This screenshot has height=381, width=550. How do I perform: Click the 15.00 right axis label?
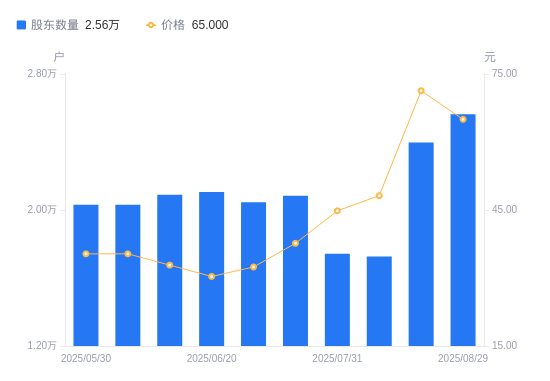pos(504,346)
